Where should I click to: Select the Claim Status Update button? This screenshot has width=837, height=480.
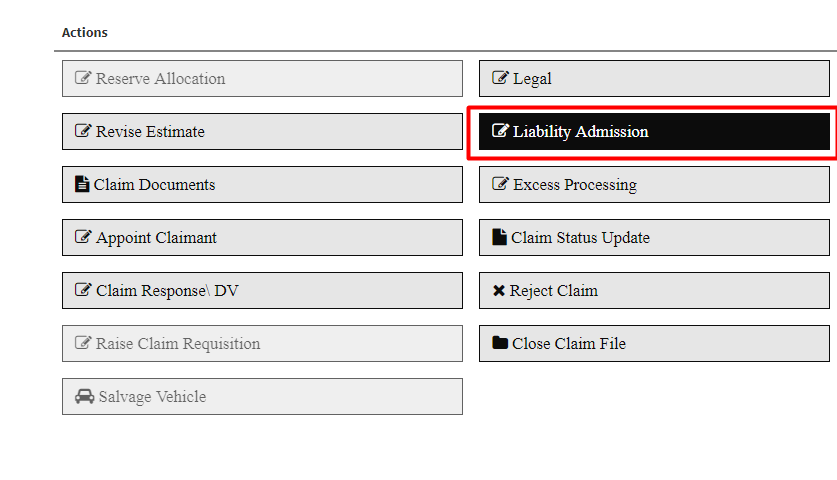[653, 238]
